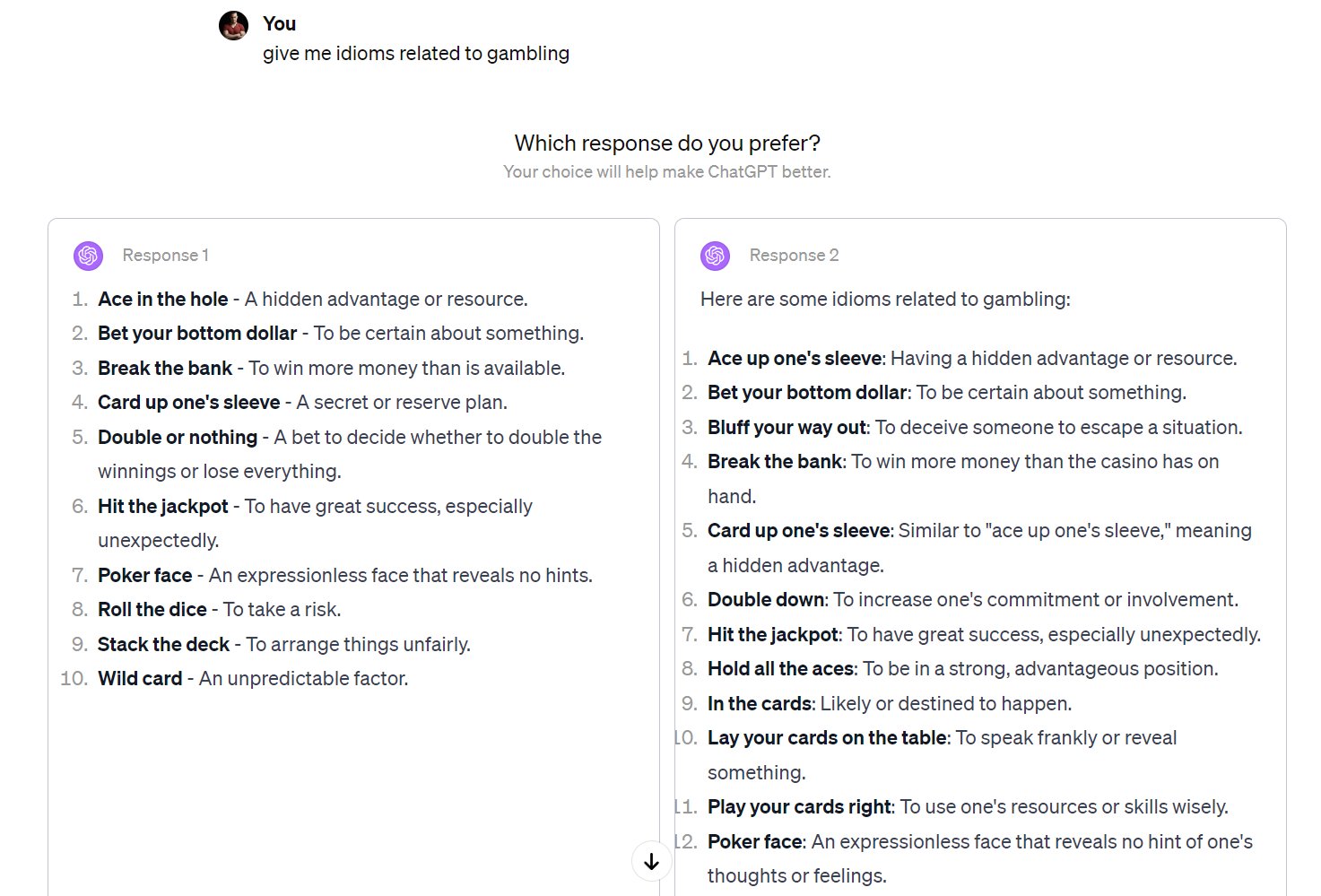
Task: Click 'Hold all the aces' idiom entry
Action: (780, 669)
